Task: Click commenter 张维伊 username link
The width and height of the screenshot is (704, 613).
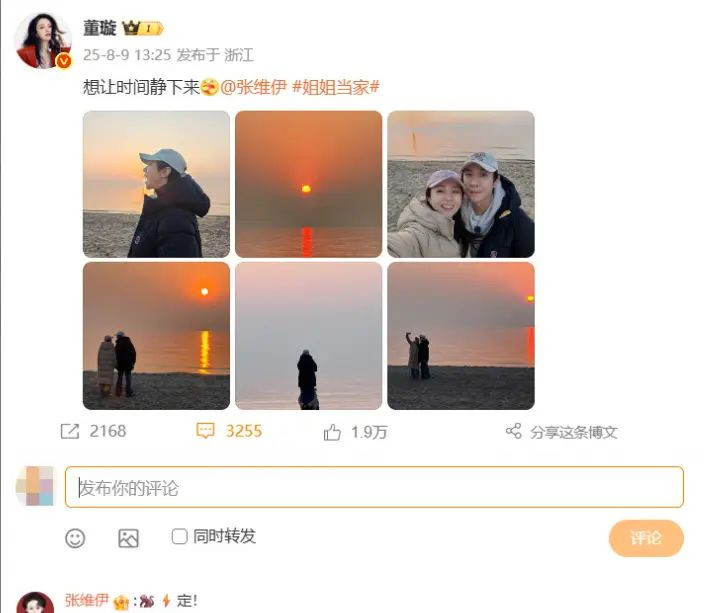Action: pyautogui.click(x=87, y=600)
